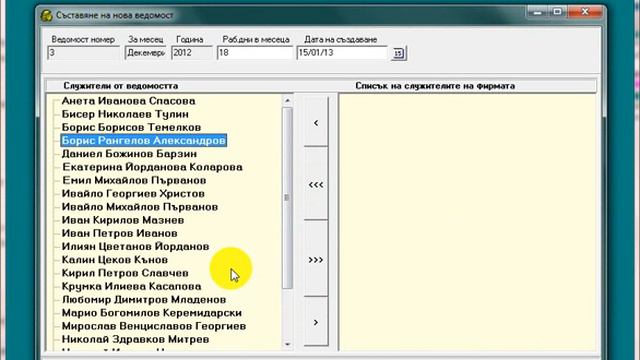640x360 pixels.
Task: Select Анета Иванова Спасова
Action: (128, 101)
